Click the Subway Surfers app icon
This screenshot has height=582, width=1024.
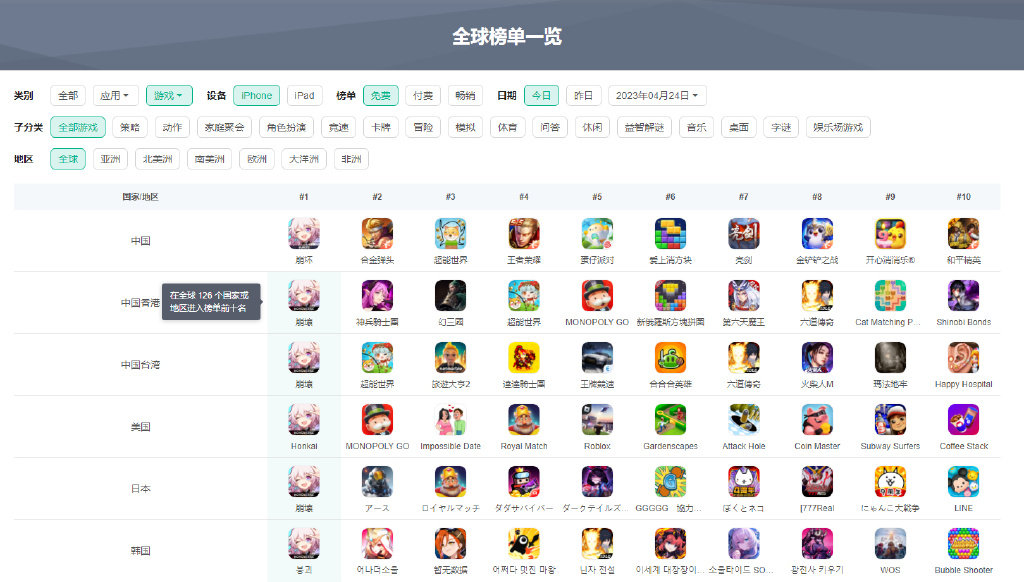(x=890, y=419)
